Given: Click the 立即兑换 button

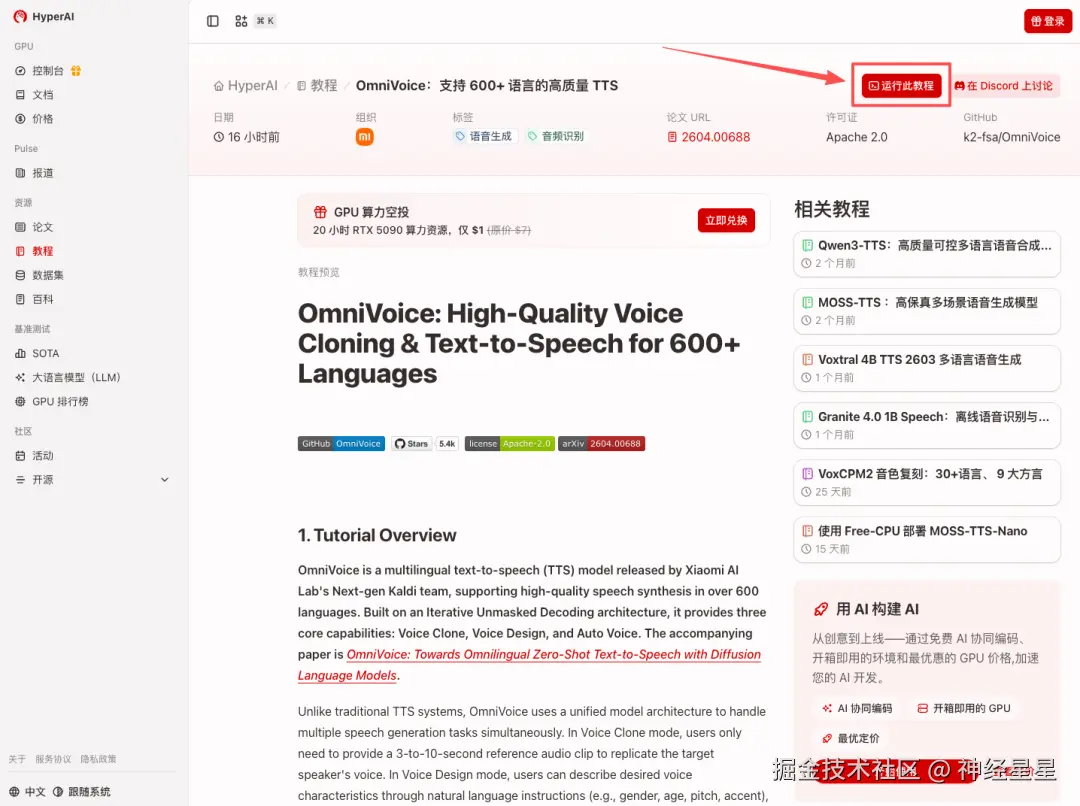Looking at the screenshot, I should tap(726, 220).
